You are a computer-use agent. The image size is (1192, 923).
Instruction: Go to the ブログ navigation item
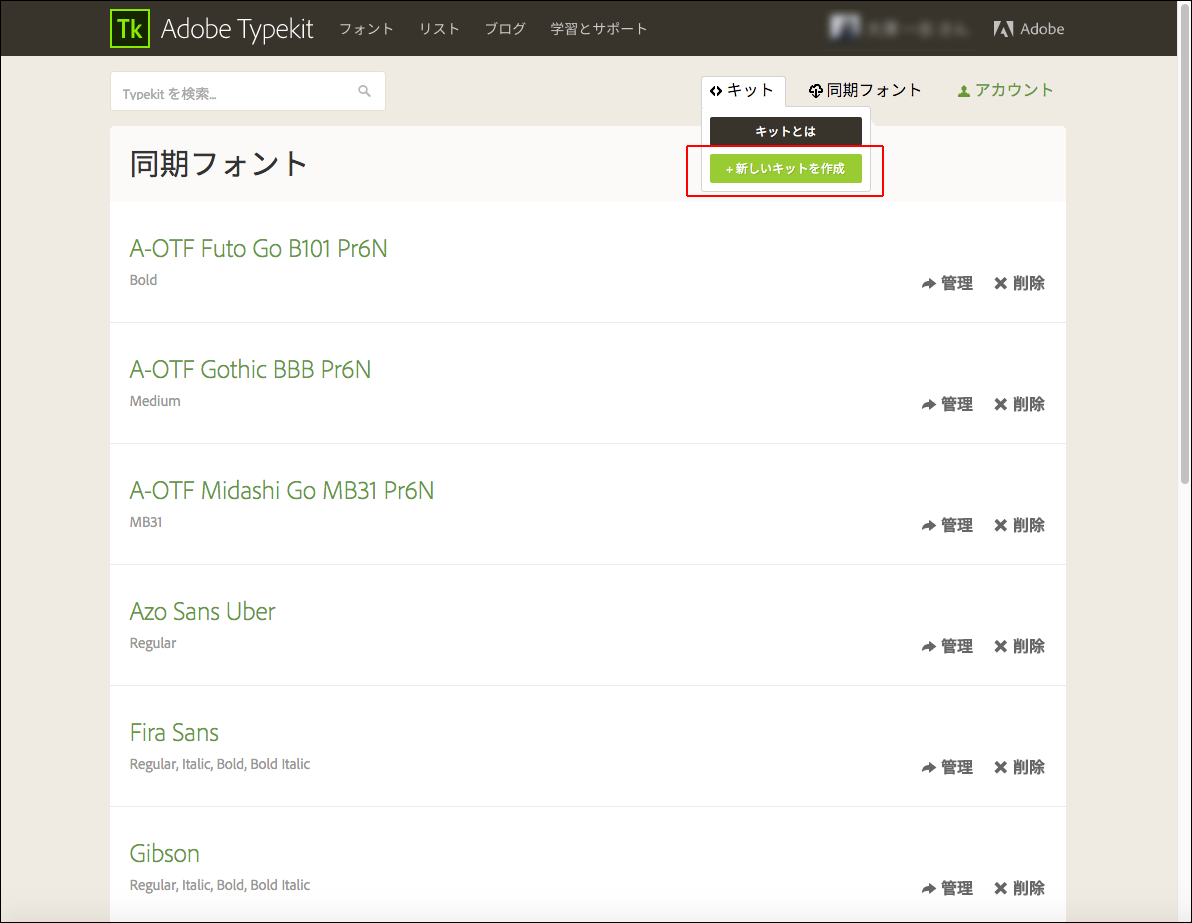[x=506, y=29]
